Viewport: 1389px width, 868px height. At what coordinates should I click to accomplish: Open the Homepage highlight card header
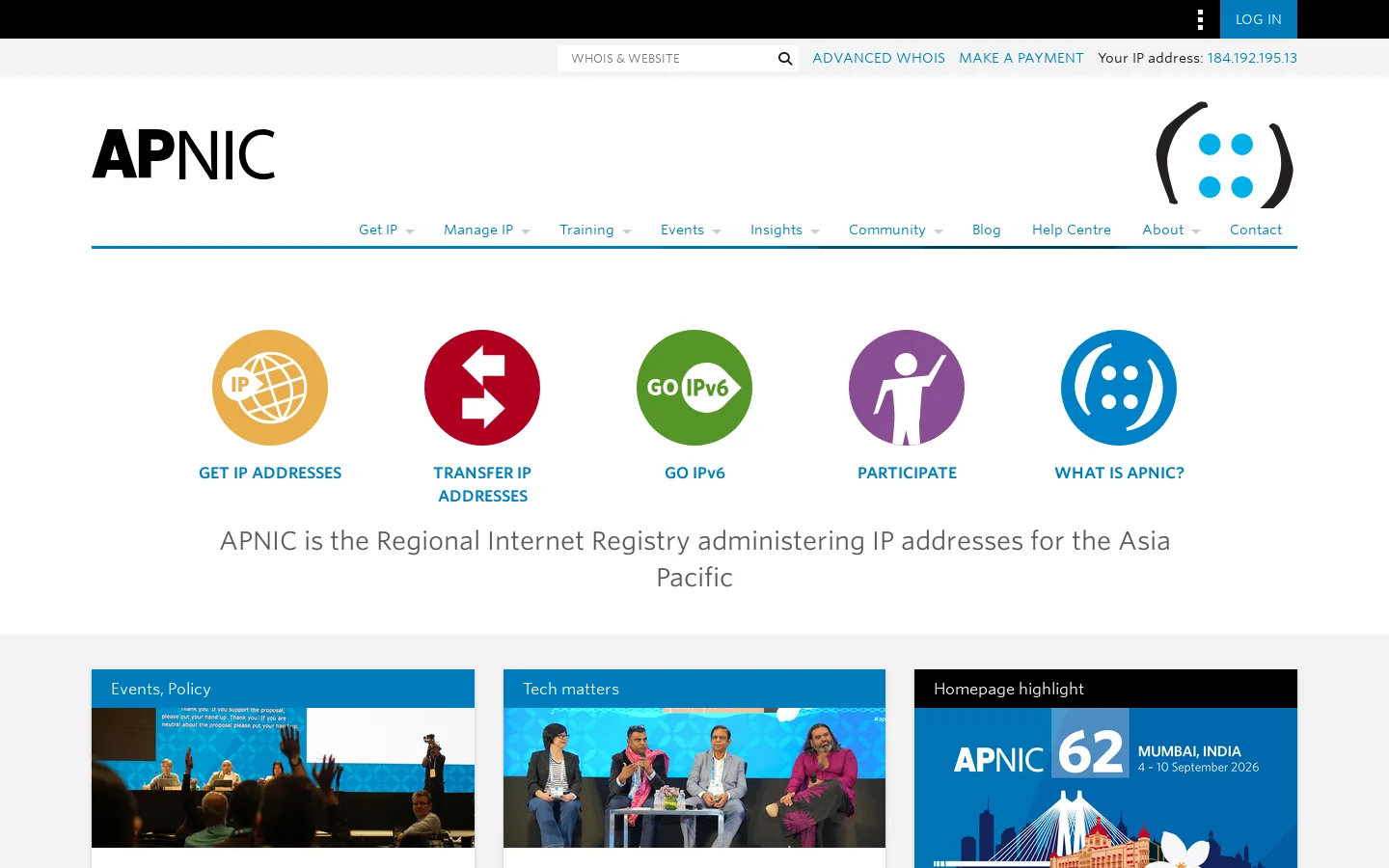point(1105,689)
